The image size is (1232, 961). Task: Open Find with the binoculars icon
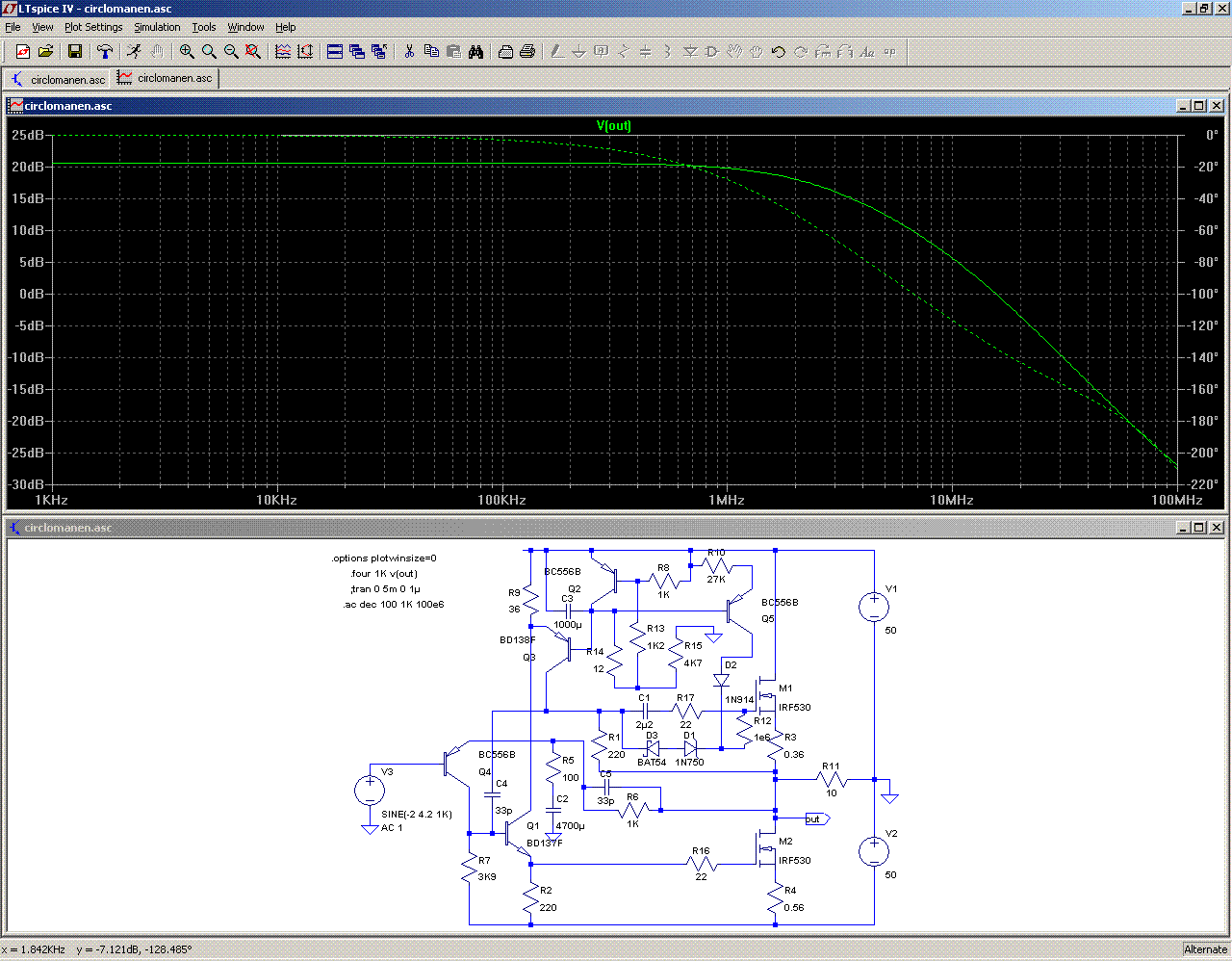(x=475, y=52)
